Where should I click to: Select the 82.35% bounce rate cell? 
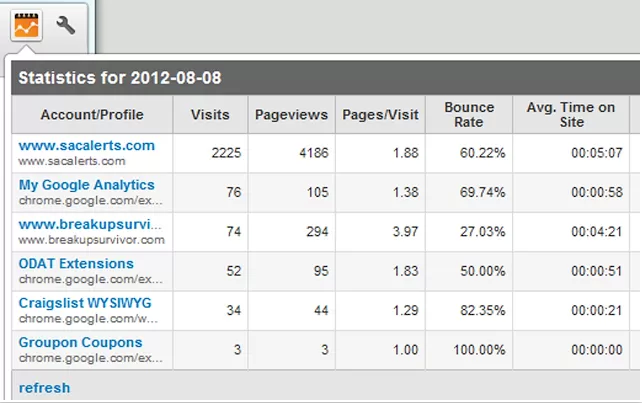[x=482, y=310]
